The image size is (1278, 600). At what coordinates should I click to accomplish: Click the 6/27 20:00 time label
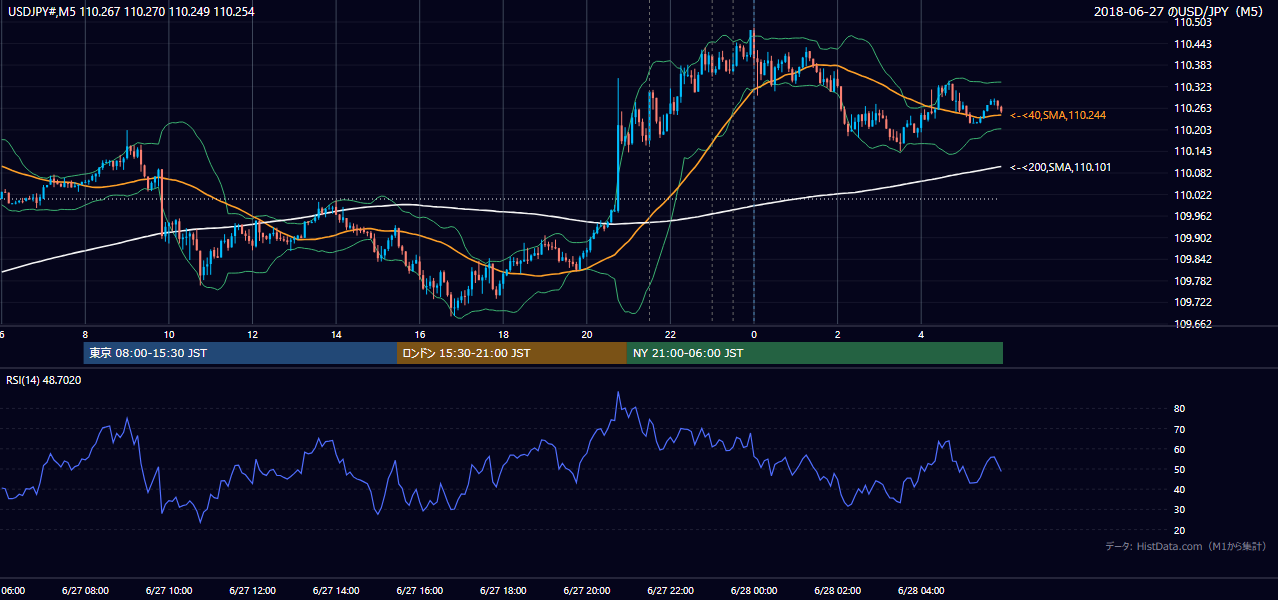tap(586, 591)
